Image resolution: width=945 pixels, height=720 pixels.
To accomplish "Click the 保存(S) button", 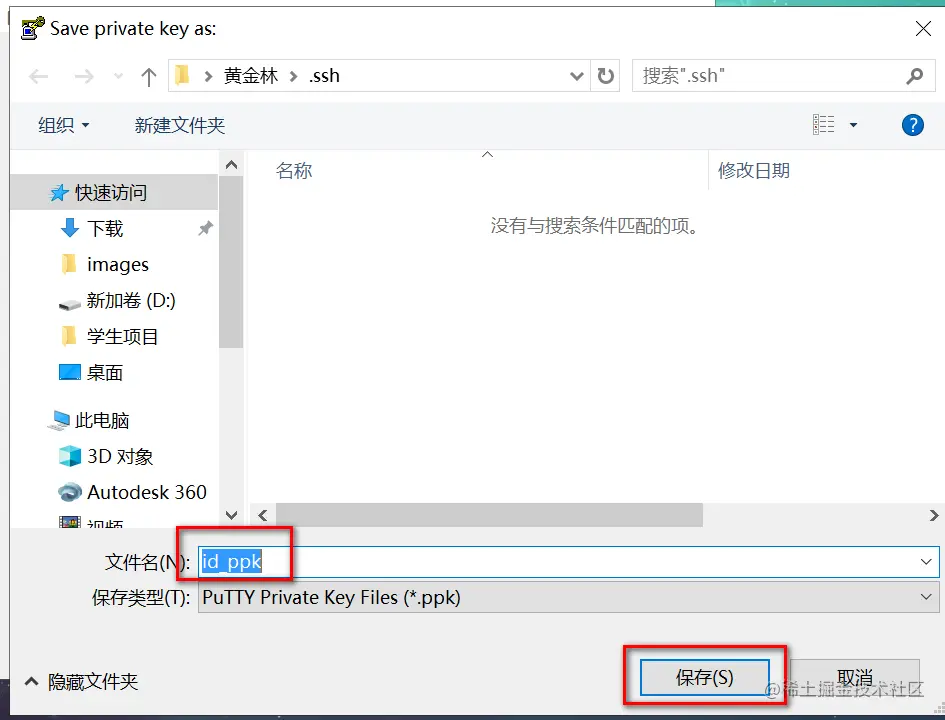I will click(704, 677).
